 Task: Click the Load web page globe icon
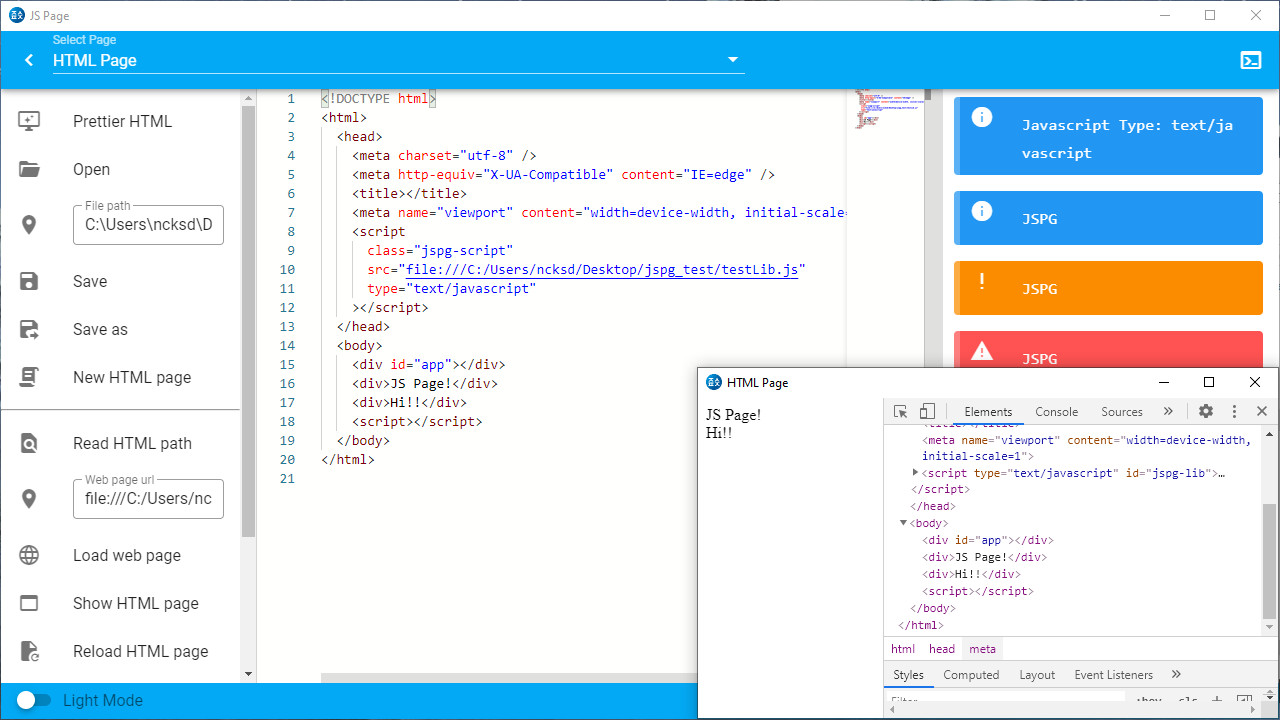pyautogui.click(x=29, y=555)
